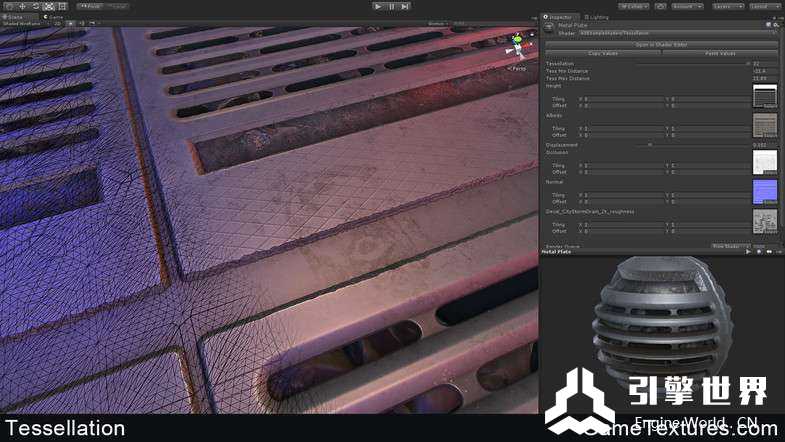The height and width of the screenshot is (442, 785).
Task: Select the Scale tool in the toolbar
Action: tap(49, 7)
